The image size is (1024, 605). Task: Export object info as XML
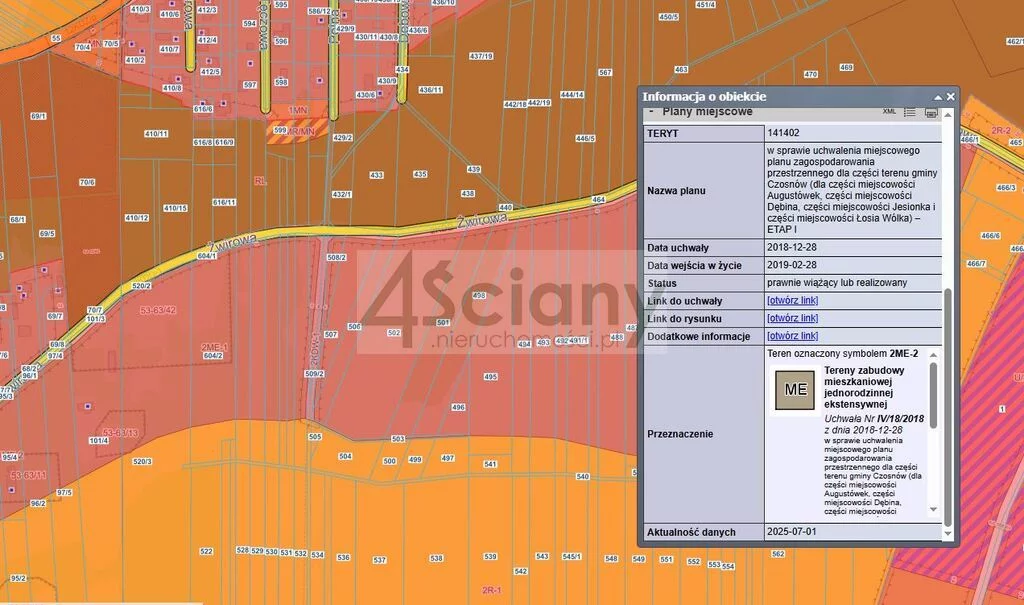(x=889, y=112)
